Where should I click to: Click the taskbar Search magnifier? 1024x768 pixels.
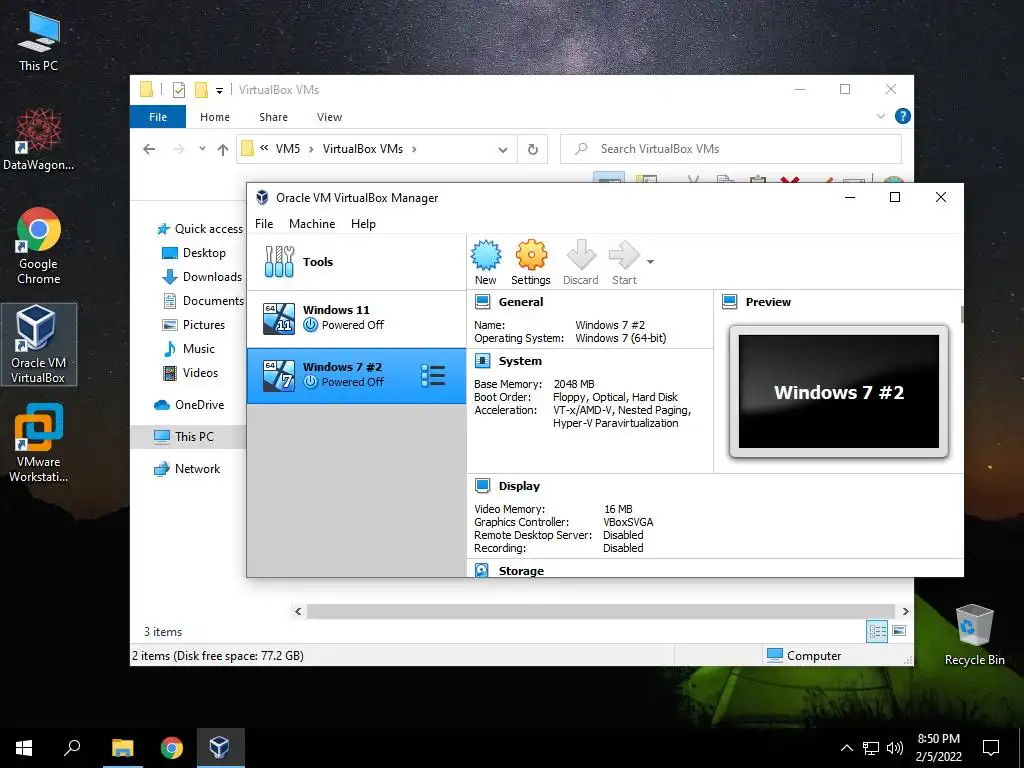click(x=72, y=748)
